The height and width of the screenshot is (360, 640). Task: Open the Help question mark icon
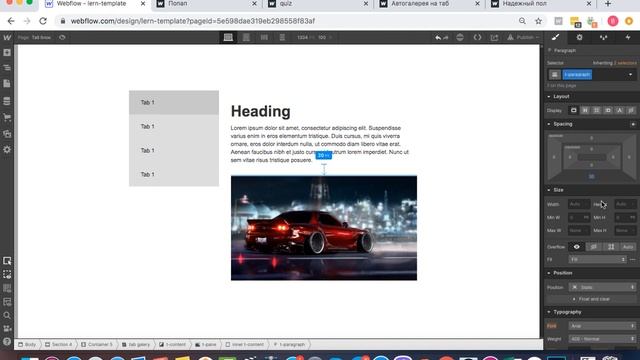point(7,341)
